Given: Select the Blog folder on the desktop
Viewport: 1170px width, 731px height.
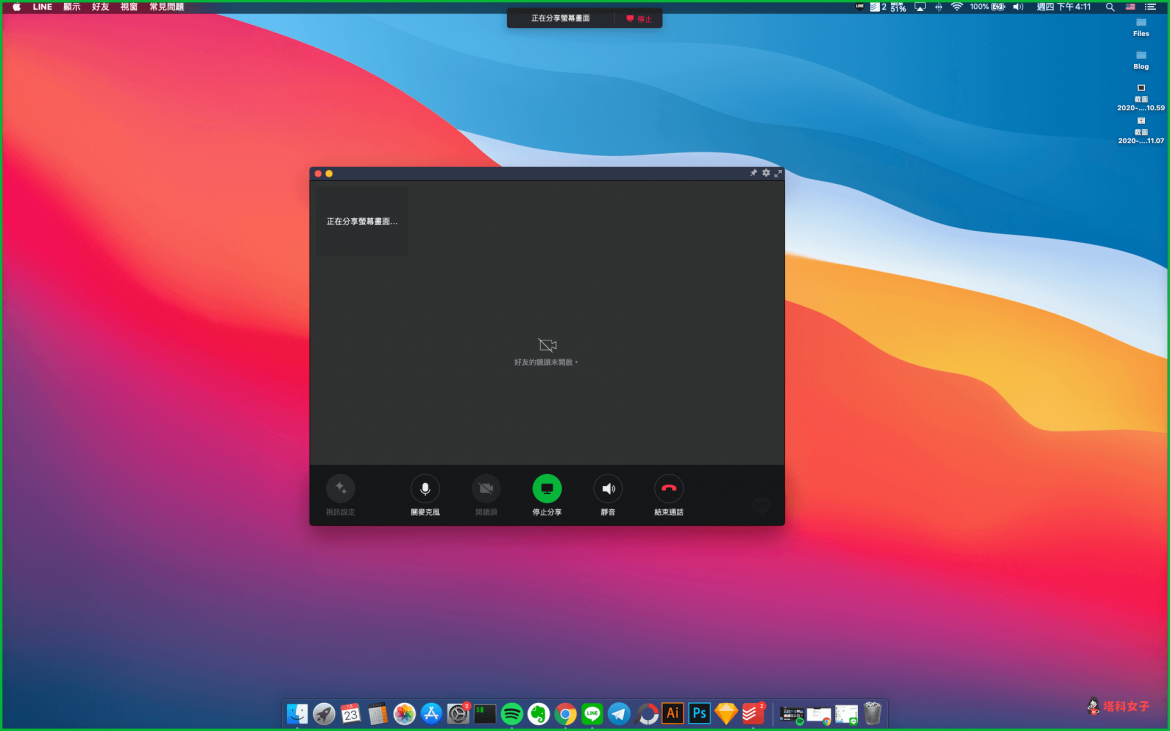Looking at the screenshot, I should (1141, 56).
